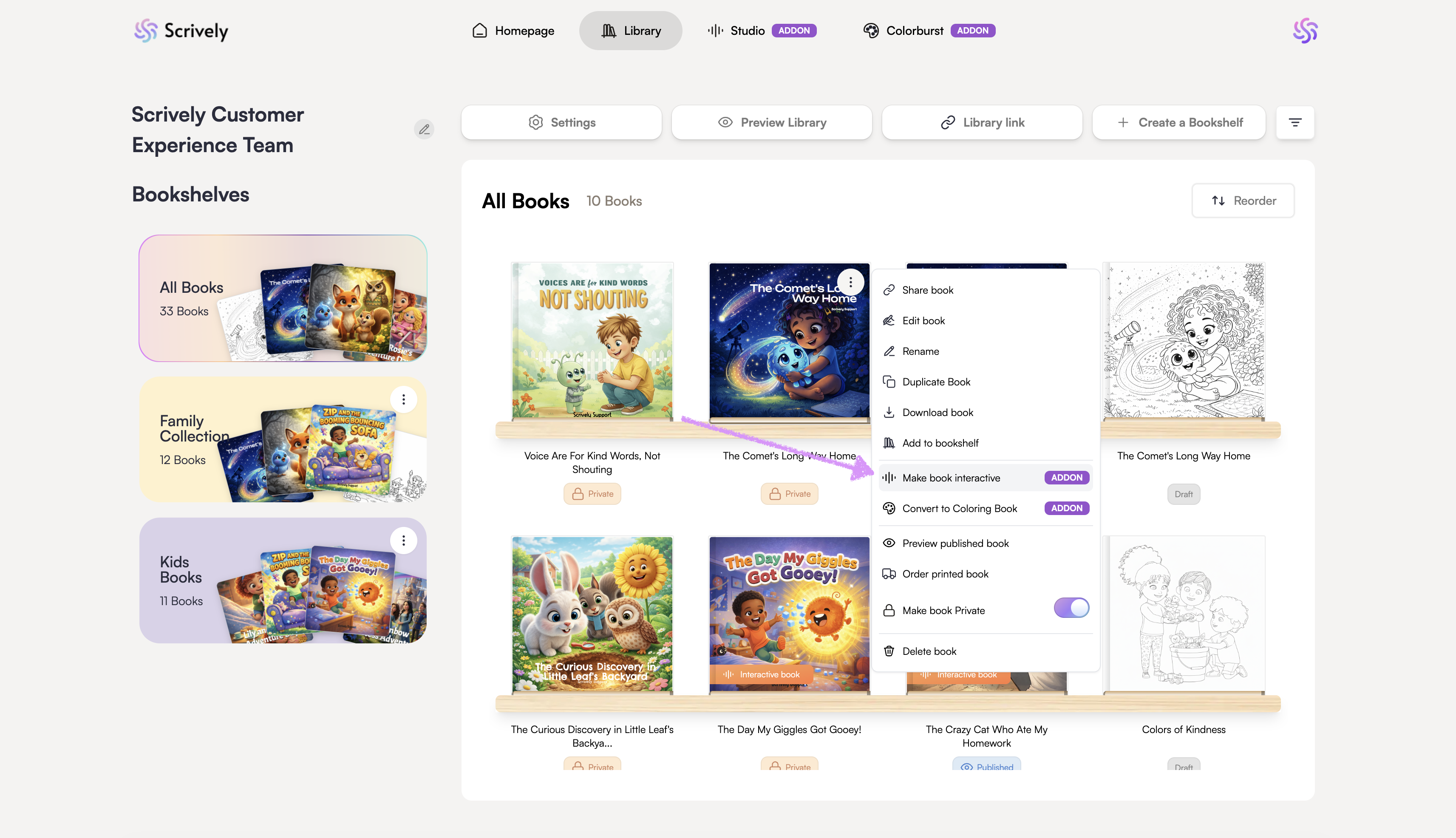1456x838 pixels.
Task: Click three-dot menu on Comet's Long Way Home cover
Action: tap(850, 283)
